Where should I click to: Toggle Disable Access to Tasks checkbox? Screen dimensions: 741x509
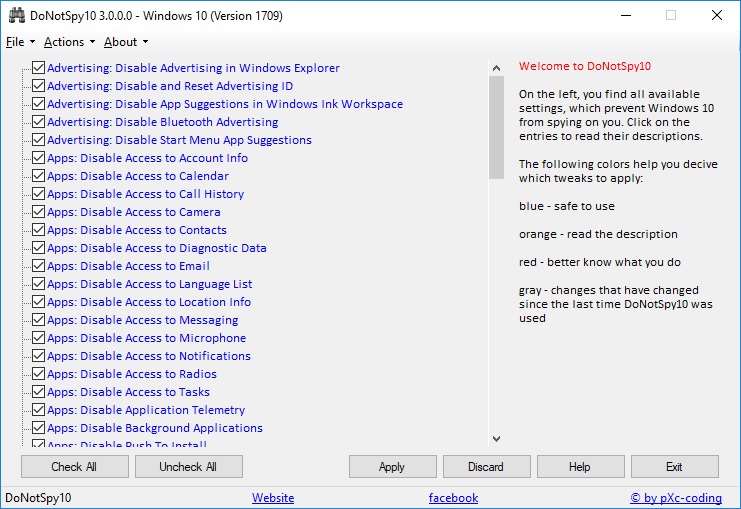[39, 391]
